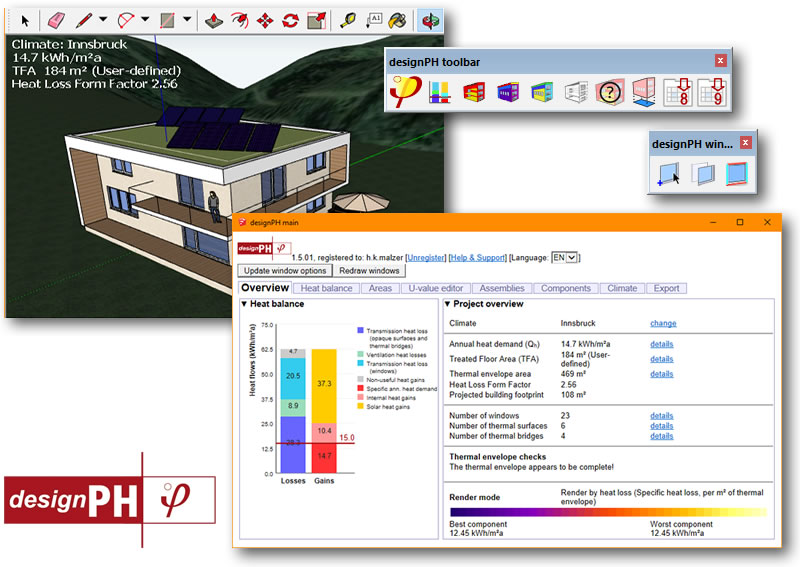This screenshot has width=800, height=567.
Task: Open the Heat balance tab
Action: click(327, 288)
